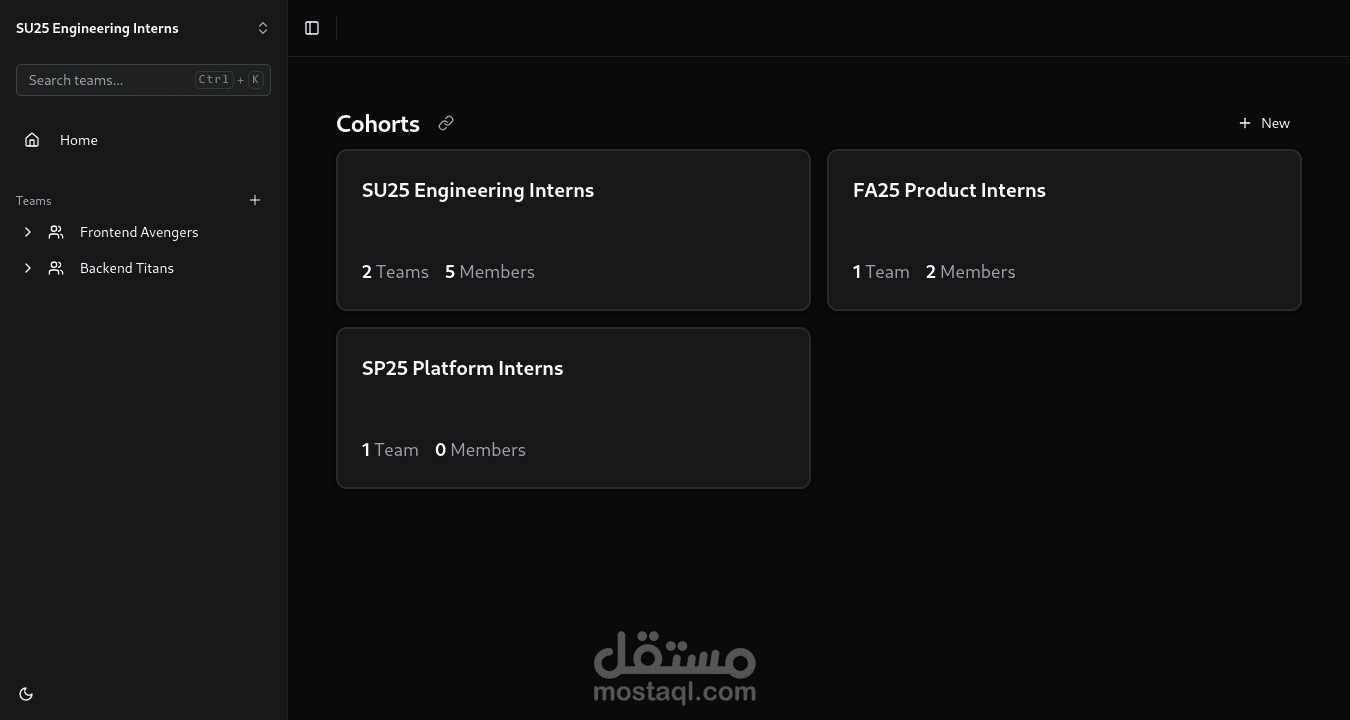Open the FA25 Product Interns card
The image size is (1350, 720).
(x=1064, y=230)
